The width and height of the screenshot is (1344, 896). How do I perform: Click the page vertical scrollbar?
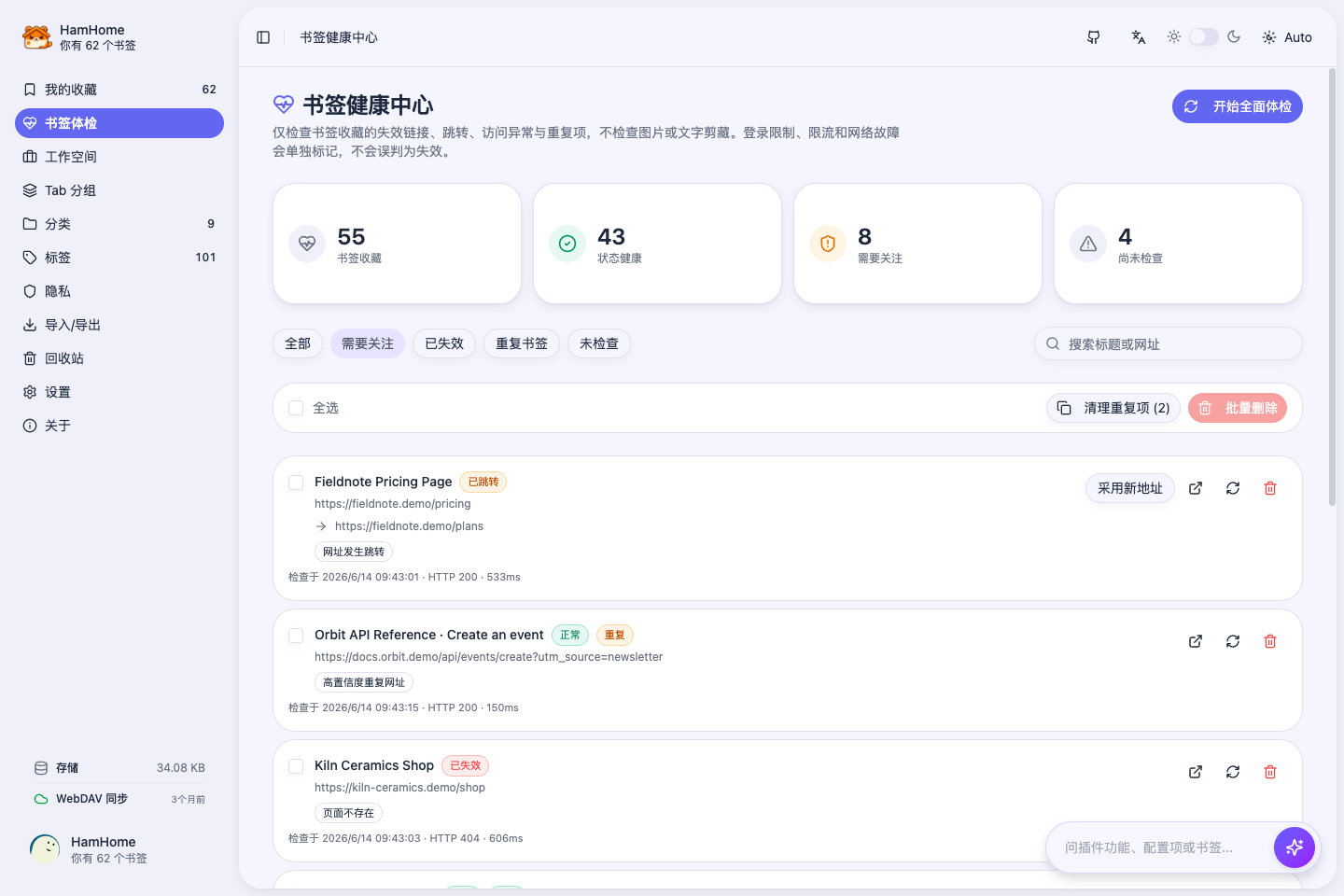coord(1332,287)
